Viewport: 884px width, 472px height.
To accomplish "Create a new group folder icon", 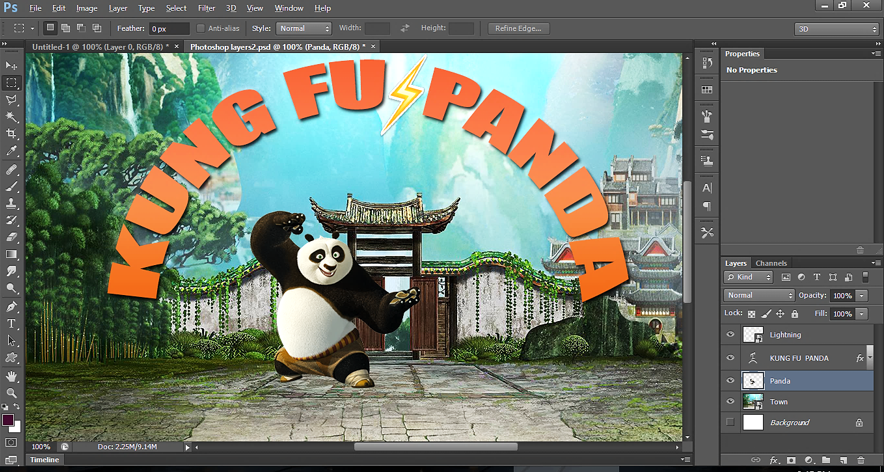I will [x=826, y=460].
